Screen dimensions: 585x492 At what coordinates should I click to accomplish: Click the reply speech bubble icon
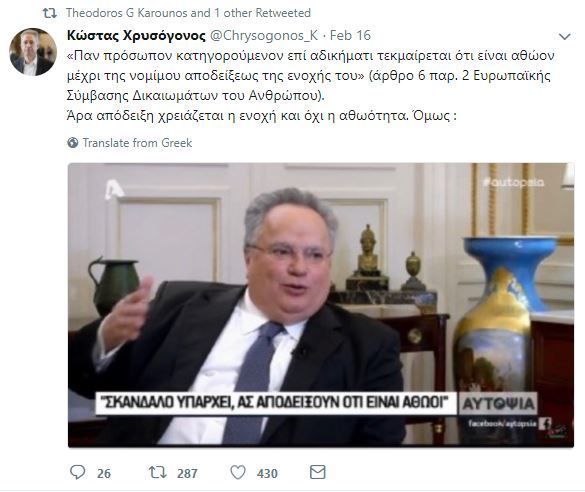[x=78, y=472]
